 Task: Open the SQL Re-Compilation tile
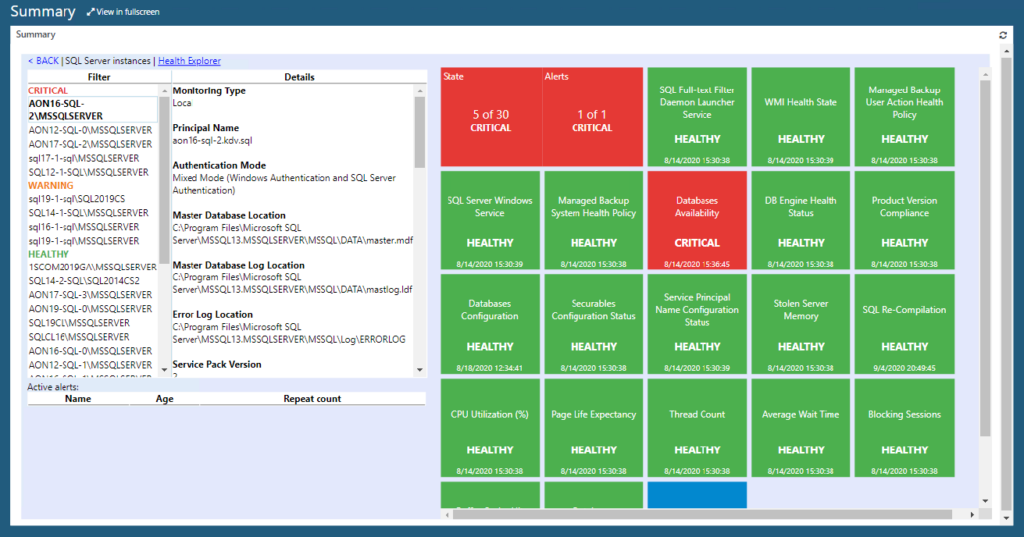click(x=904, y=324)
